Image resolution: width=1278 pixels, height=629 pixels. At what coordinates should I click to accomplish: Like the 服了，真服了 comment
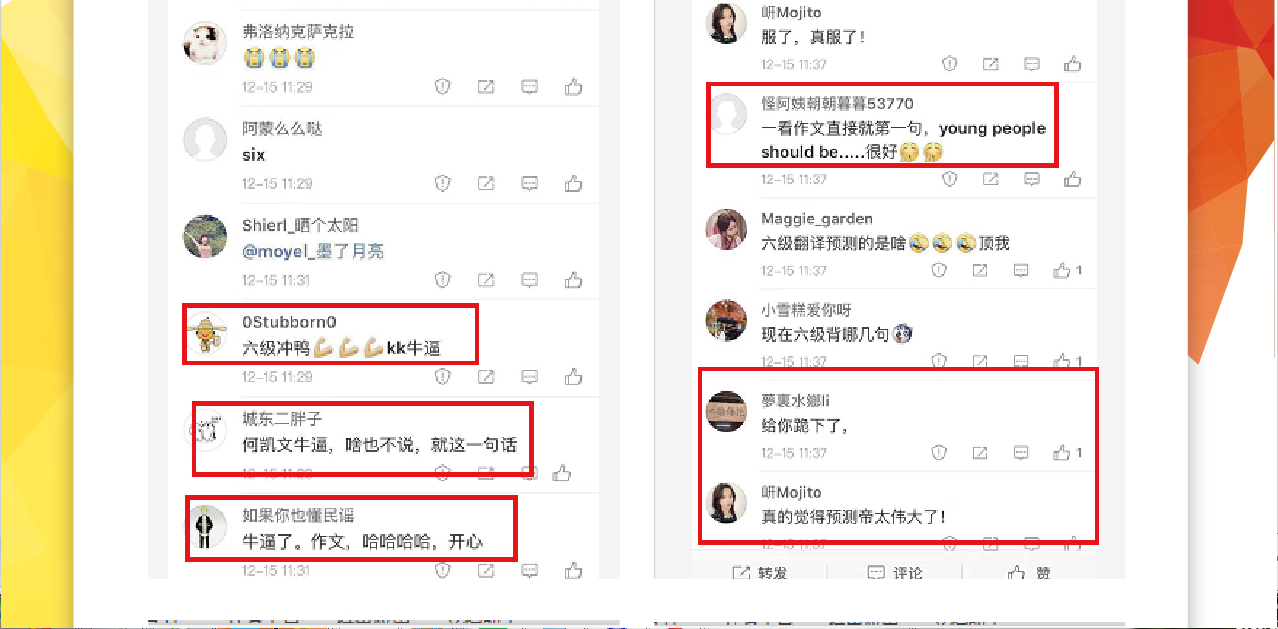tap(1072, 64)
